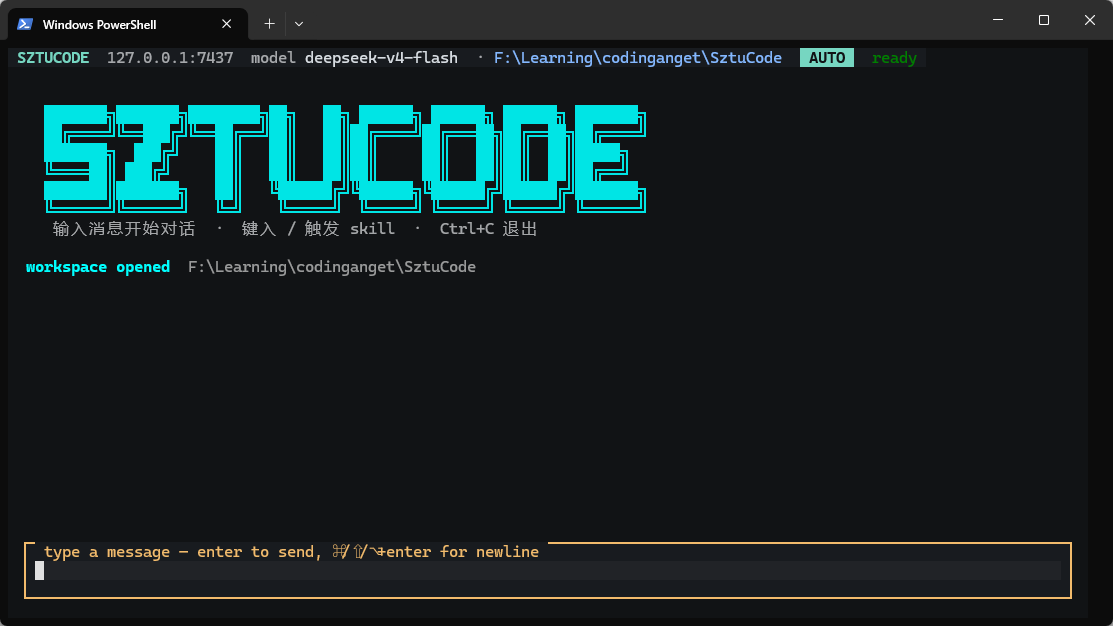
Task: Click the green ready status text
Action: (x=894, y=57)
